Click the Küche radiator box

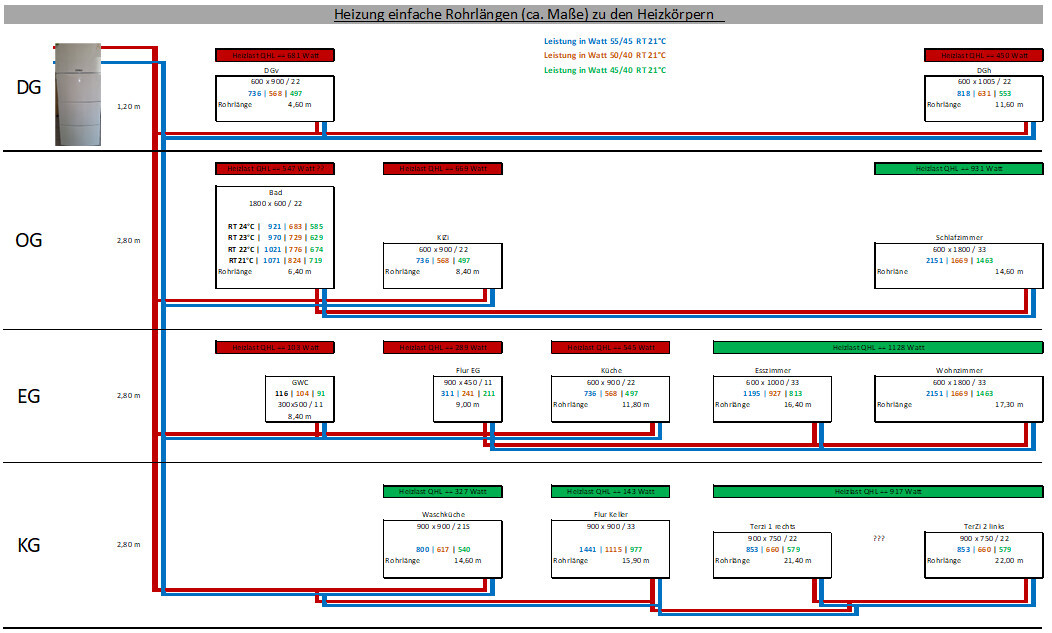point(611,397)
